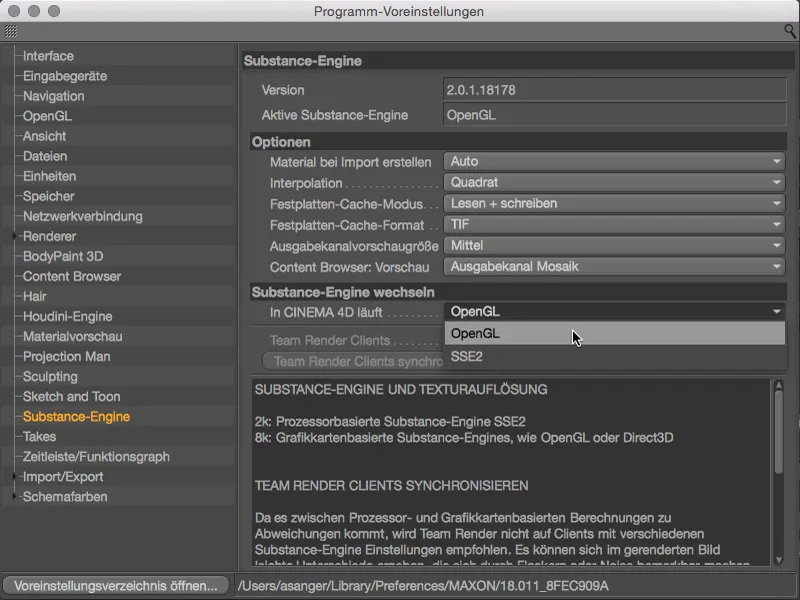The height and width of the screenshot is (600, 800).
Task: Click the Optionen section header
Action: [518, 142]
